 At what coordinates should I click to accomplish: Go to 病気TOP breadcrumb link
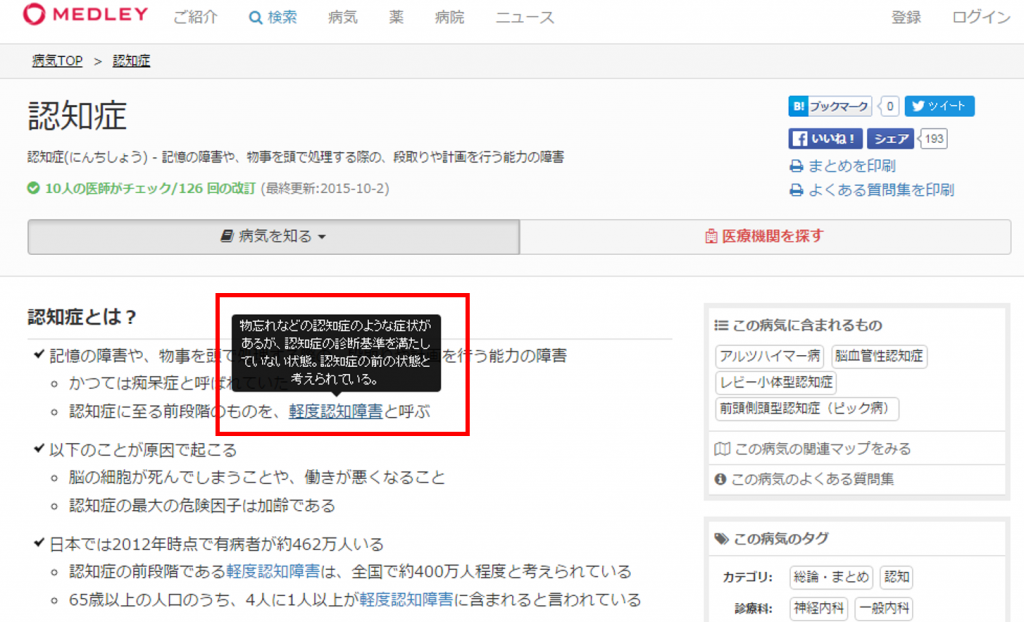(57, 61)
